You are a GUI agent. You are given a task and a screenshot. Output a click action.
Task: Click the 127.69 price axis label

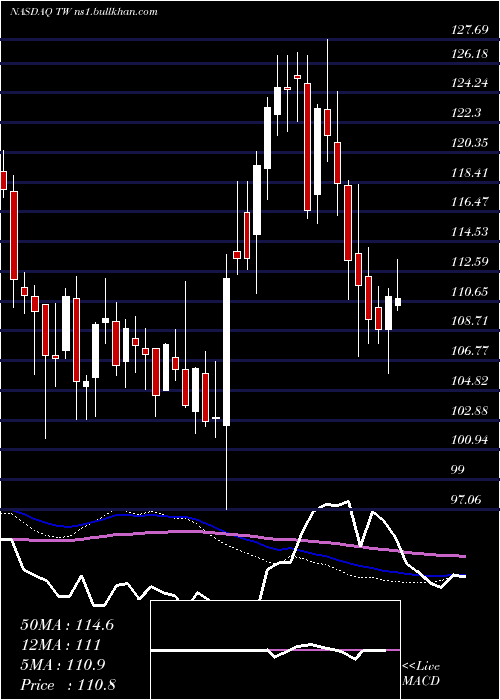(x=468, y=30)
